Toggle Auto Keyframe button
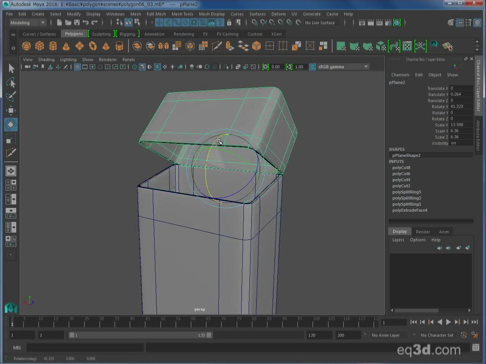486x364 pixels. click(x=464, y=335)
